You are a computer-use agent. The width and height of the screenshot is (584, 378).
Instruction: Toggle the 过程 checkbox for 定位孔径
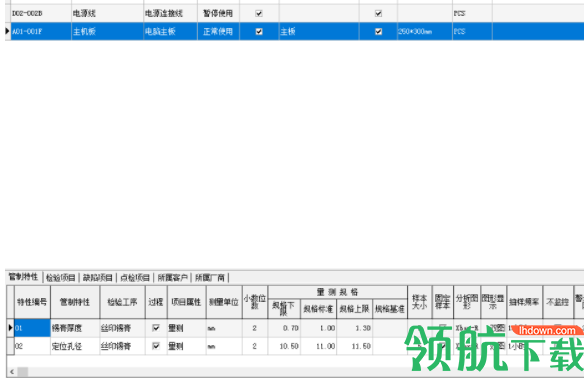(156, 346)
